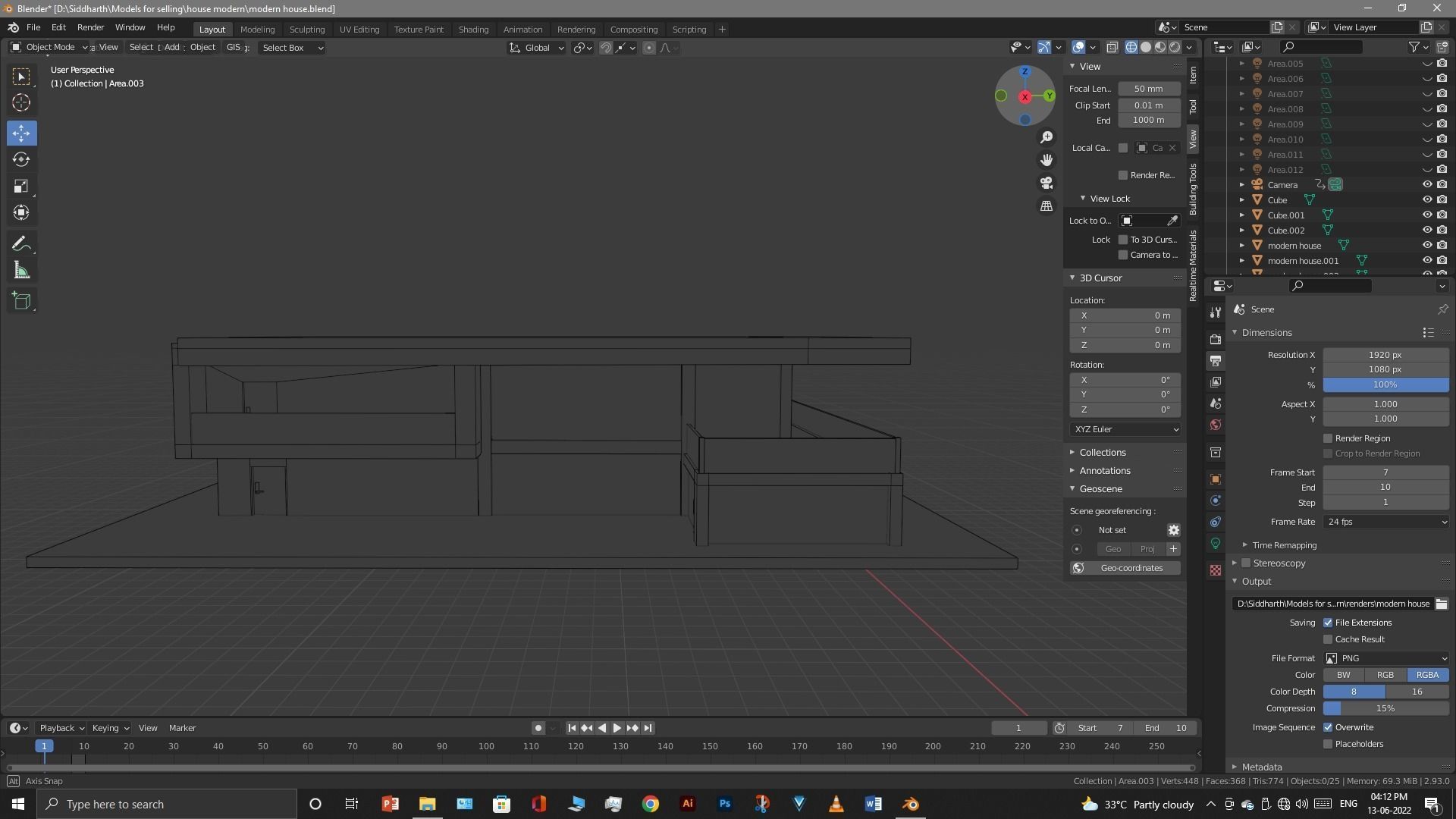1456x819 pixels.
Task: Expand Collections panel
Action: click(x=1103, y=453)
